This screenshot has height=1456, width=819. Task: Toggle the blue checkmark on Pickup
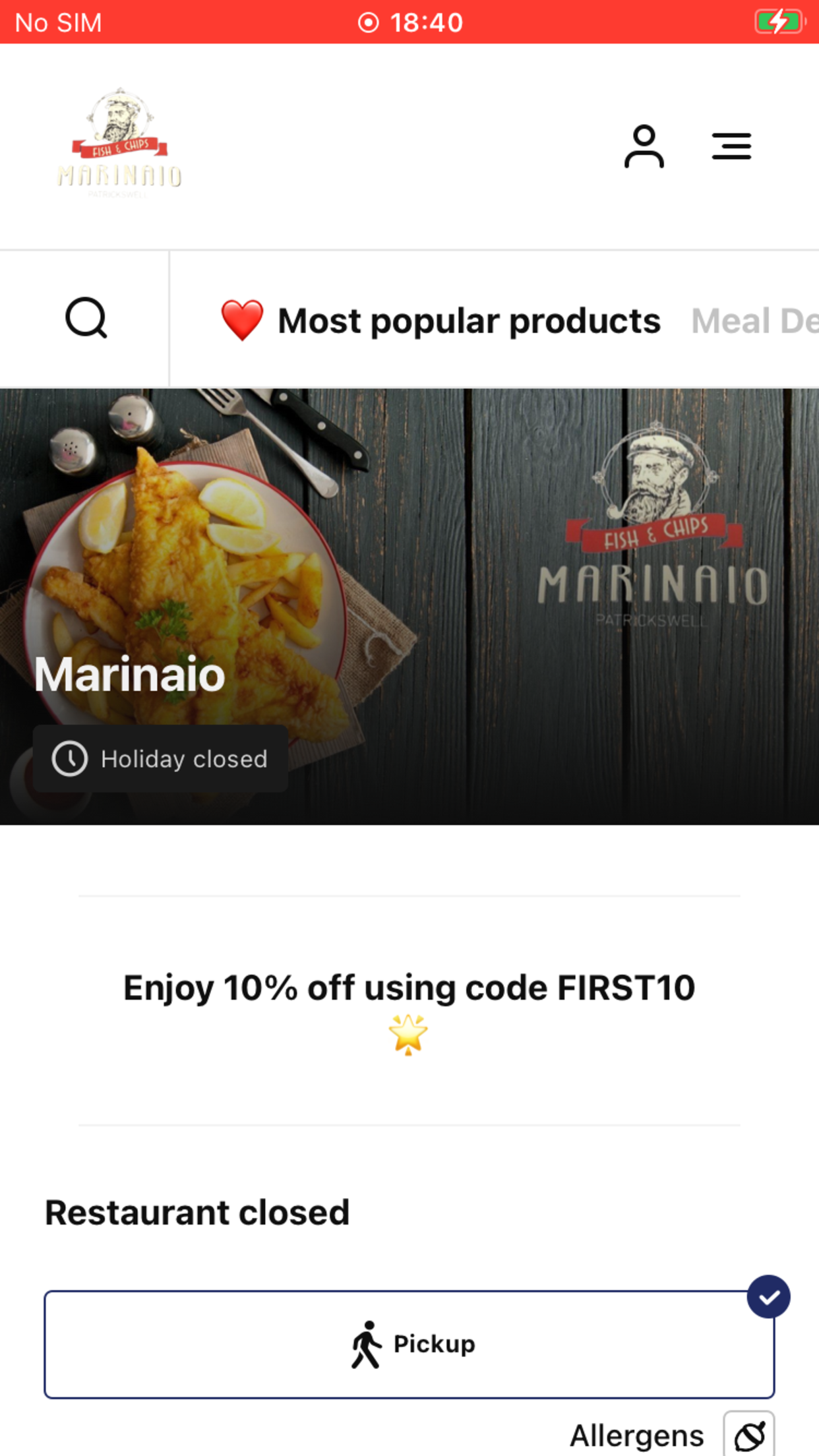point(769,1296)
